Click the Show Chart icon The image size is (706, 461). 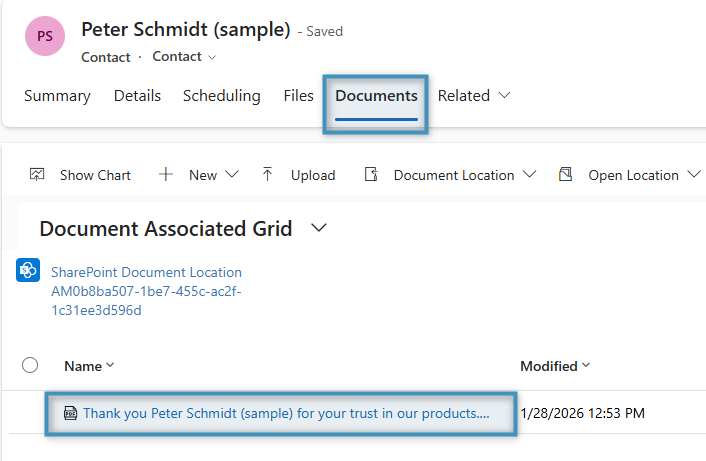click(x=37, y=174)
